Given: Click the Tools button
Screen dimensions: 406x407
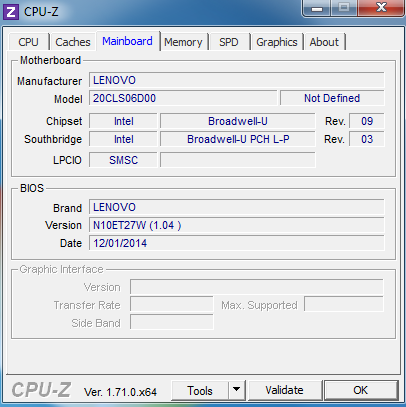Looking at the screenshot, I should (x=200, y=390).
